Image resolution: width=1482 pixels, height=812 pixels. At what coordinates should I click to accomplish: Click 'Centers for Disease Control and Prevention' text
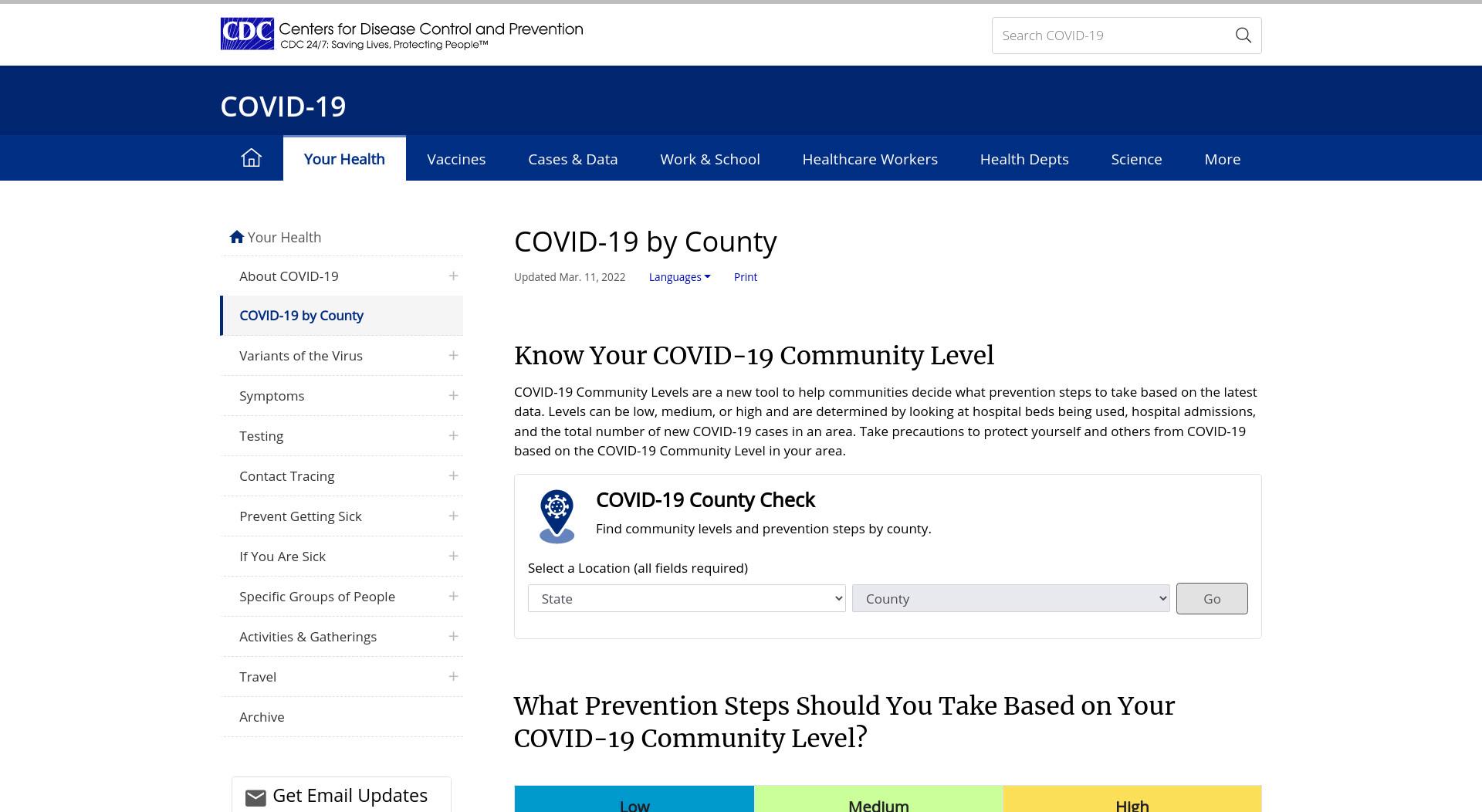click(x=431, y=29)
